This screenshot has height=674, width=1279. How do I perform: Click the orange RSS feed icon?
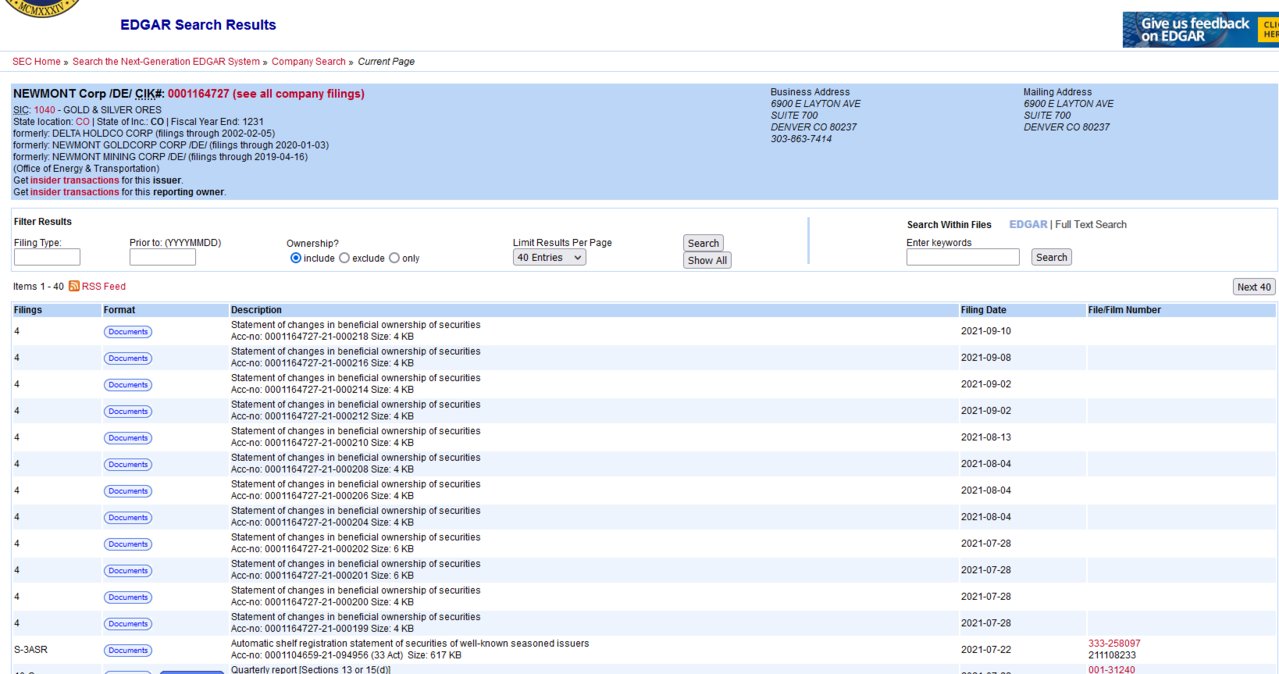pyautogui.click(x=74, y=286)
